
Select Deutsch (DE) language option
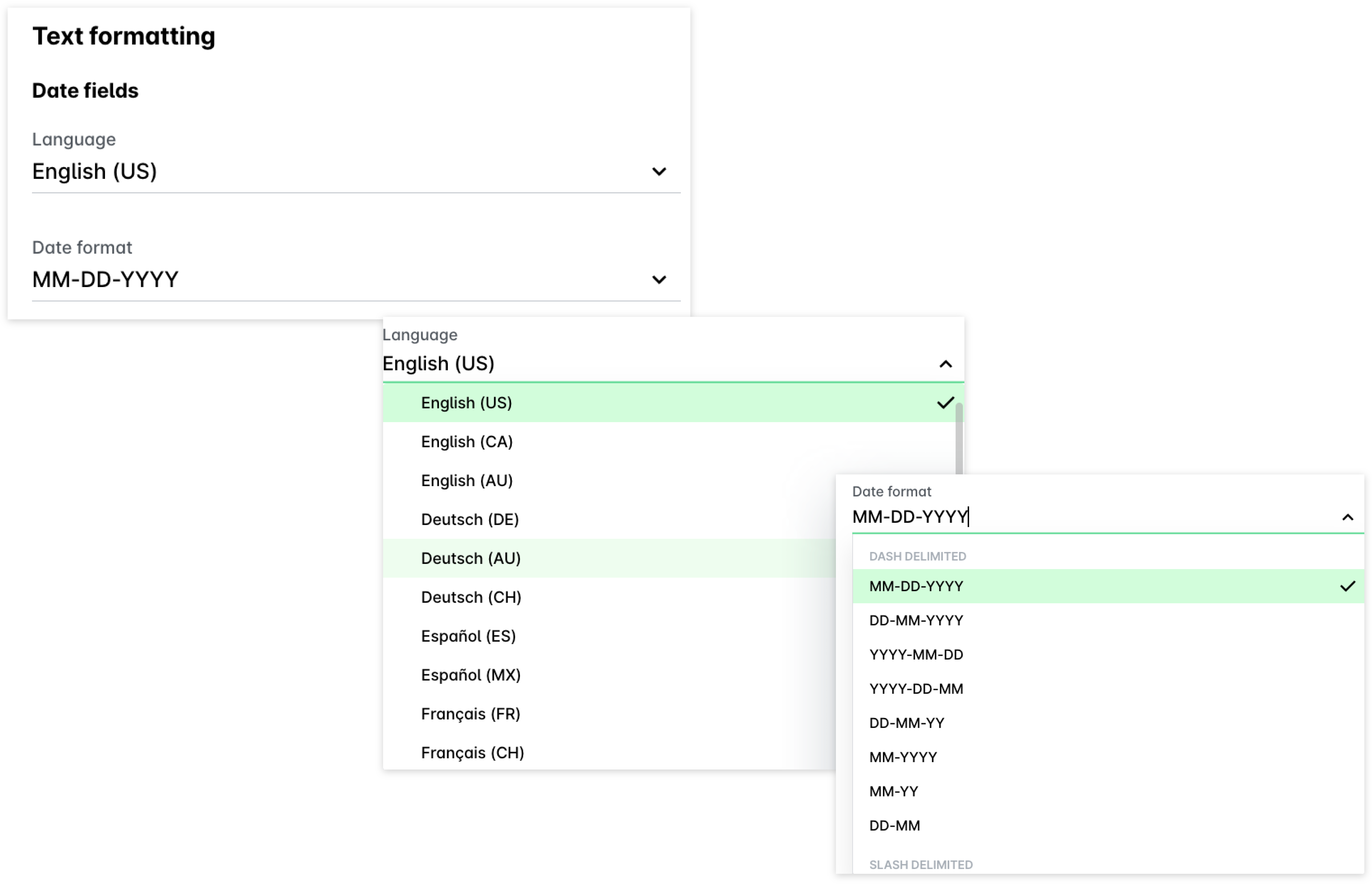pos(609,519)
